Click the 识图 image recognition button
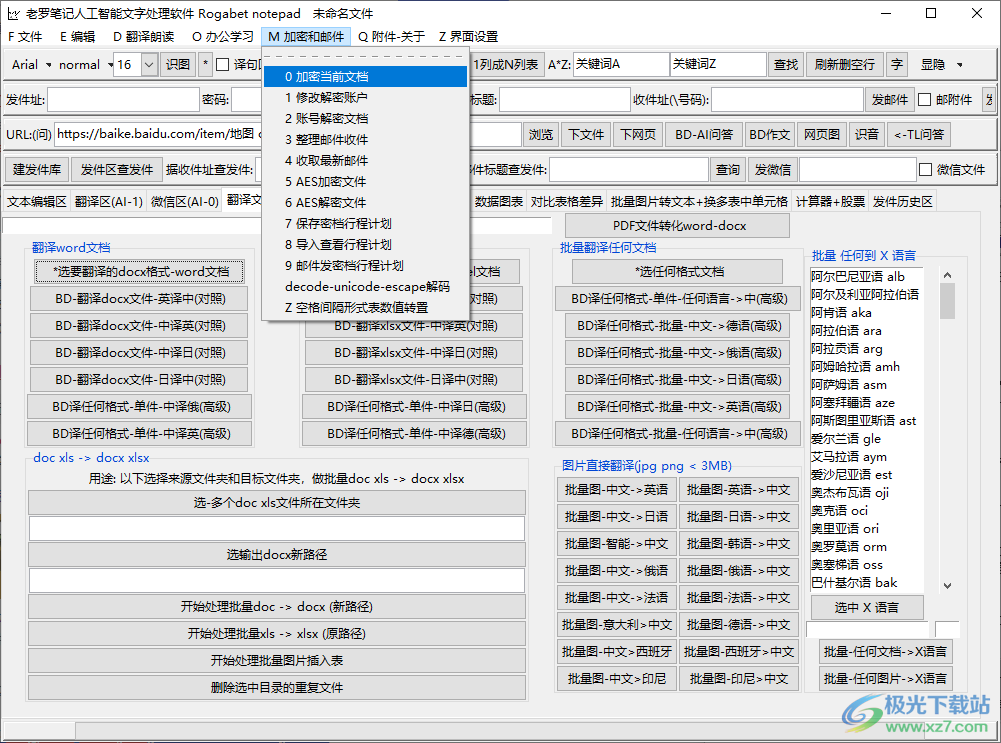The height and width of the screenshot is (743, 1001). point(178,63)
